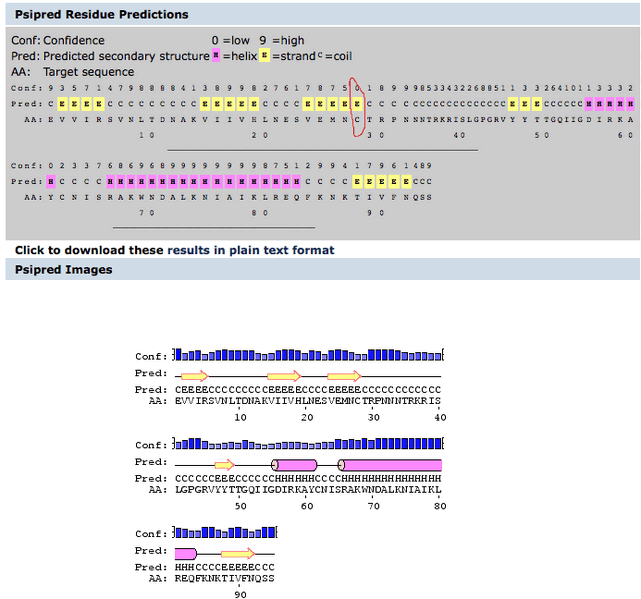Viewport: 641px width, 599px height.
Task: Click the blue confidence bars of top diagram row
Action: pyautogui.click(x=308, y=356)
